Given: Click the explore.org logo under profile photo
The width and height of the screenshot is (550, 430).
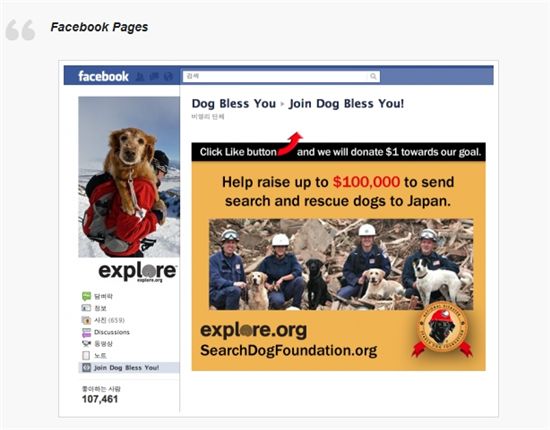Looking at the screenshot, I should 137,272.
